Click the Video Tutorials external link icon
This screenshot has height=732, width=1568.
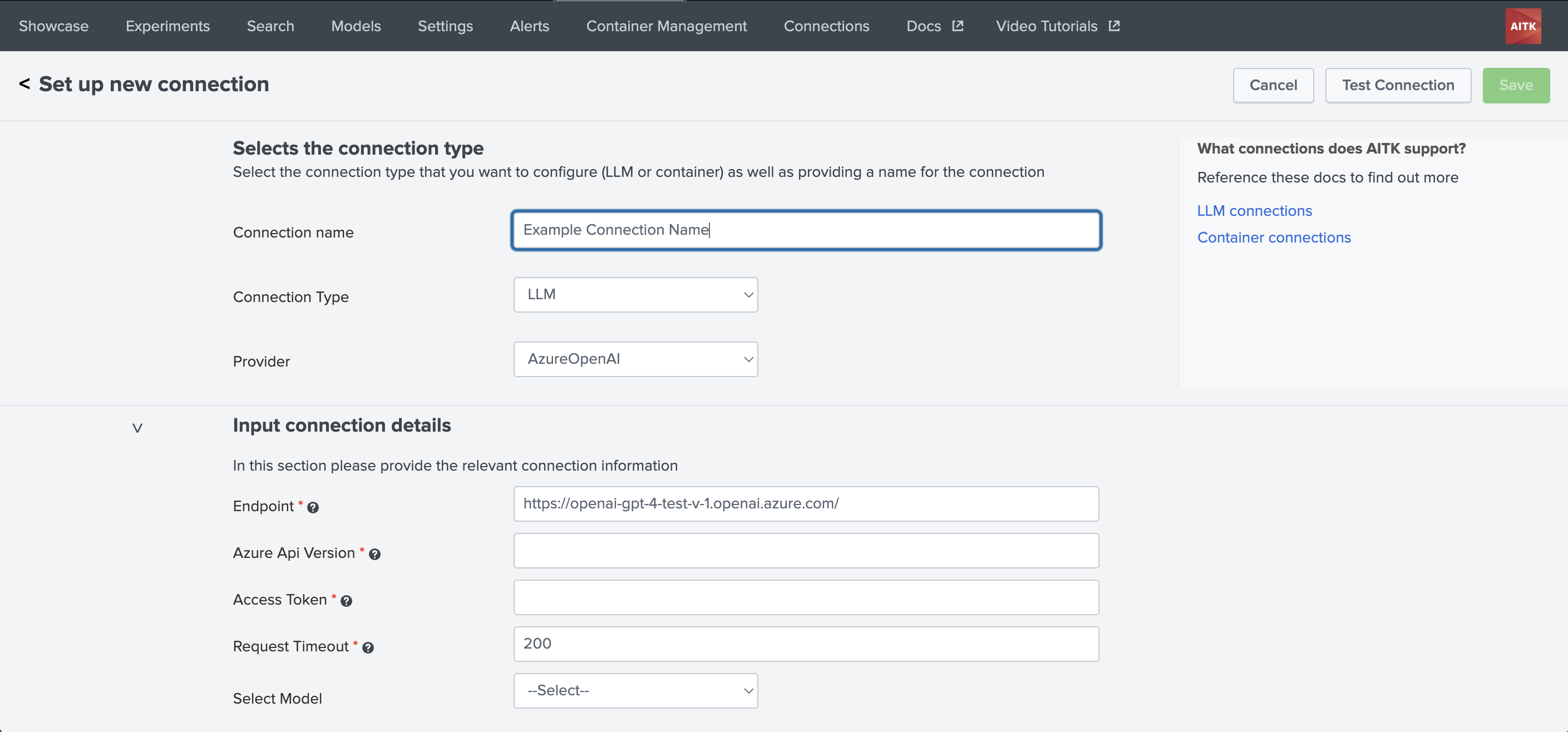coord(1114,26)
